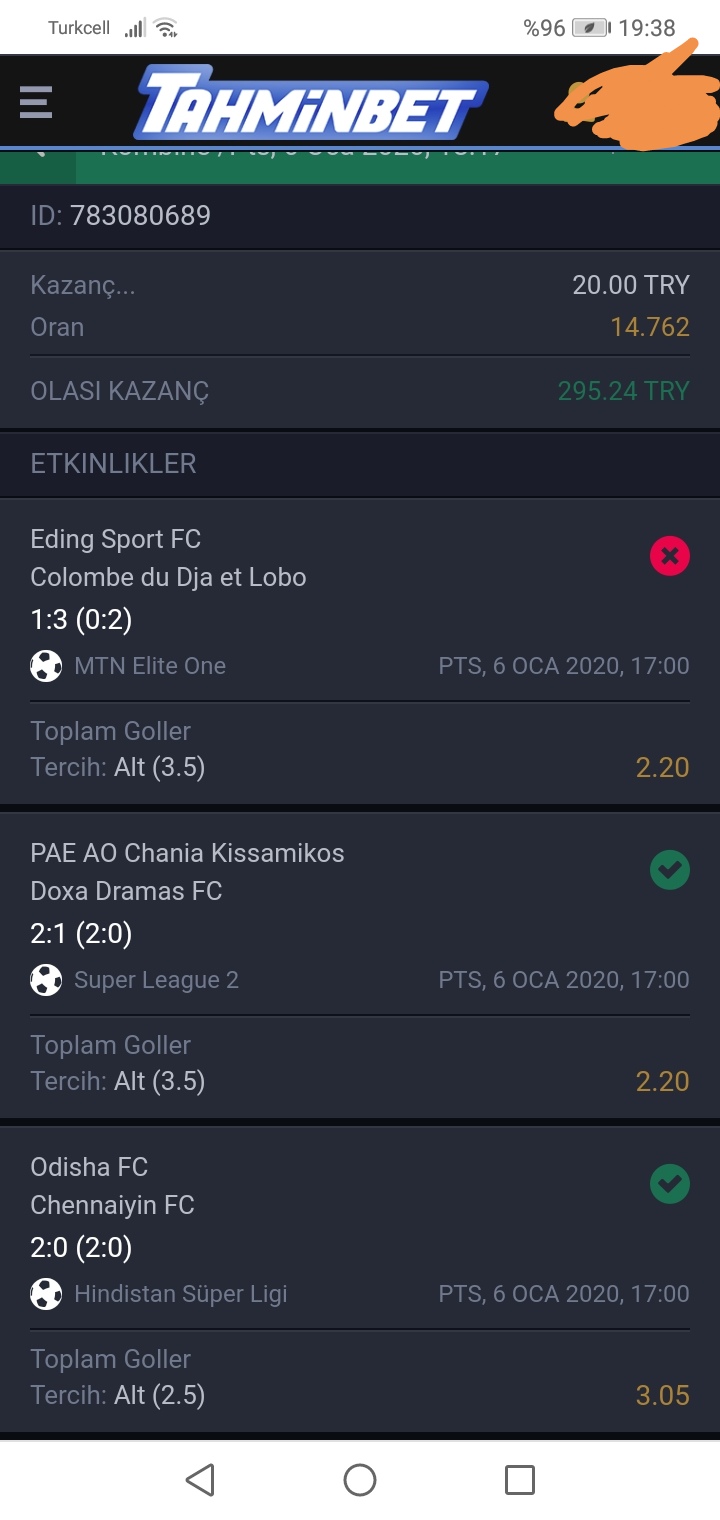Viewport: 720px width, 1520px height.
Task: Tap green check icon for Odisha FC
Action: pyautogui.click(x=670, y=1184)
